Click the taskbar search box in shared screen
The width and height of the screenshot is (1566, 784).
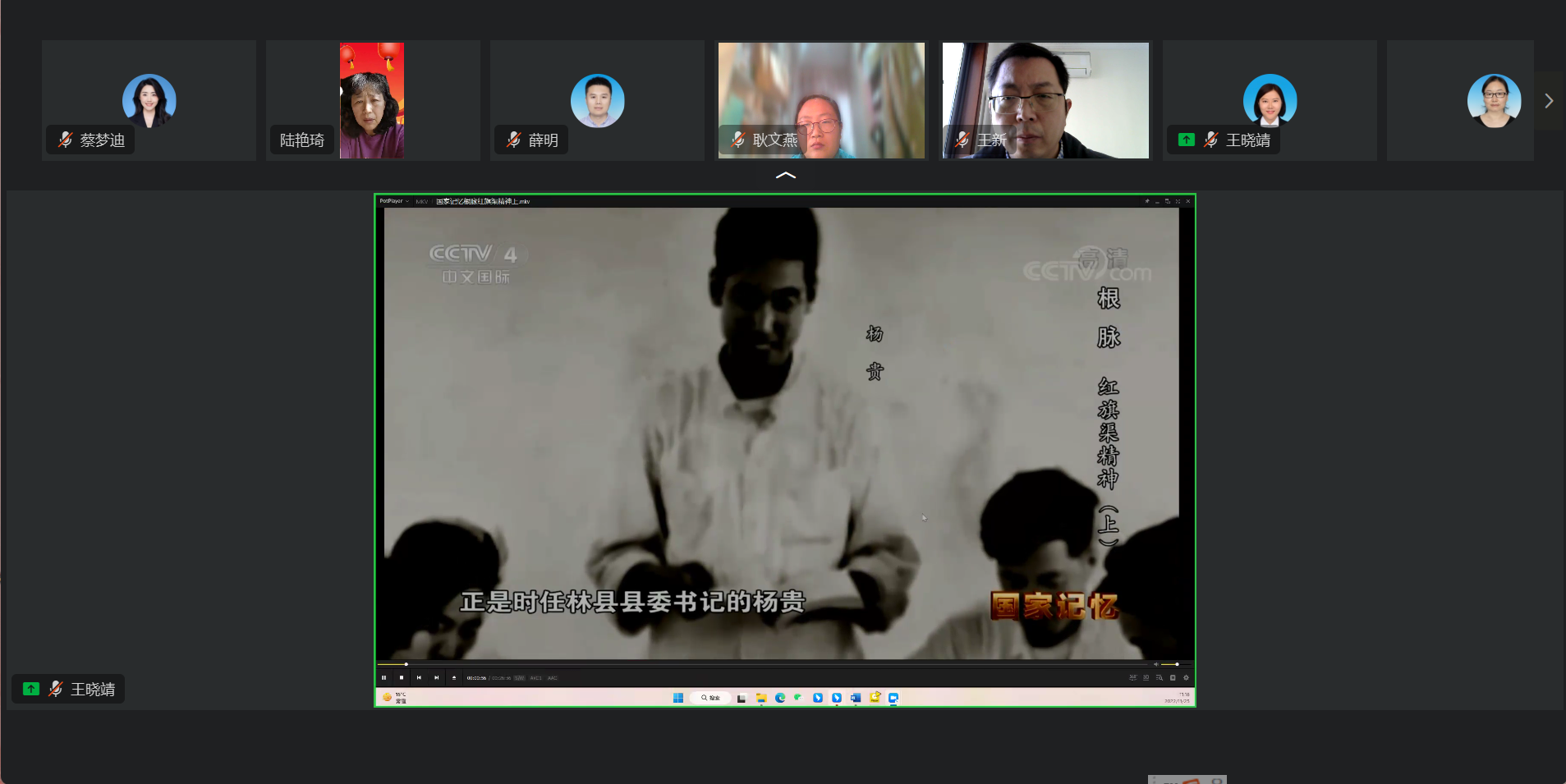pyautogui.click(x=710, y=698)
